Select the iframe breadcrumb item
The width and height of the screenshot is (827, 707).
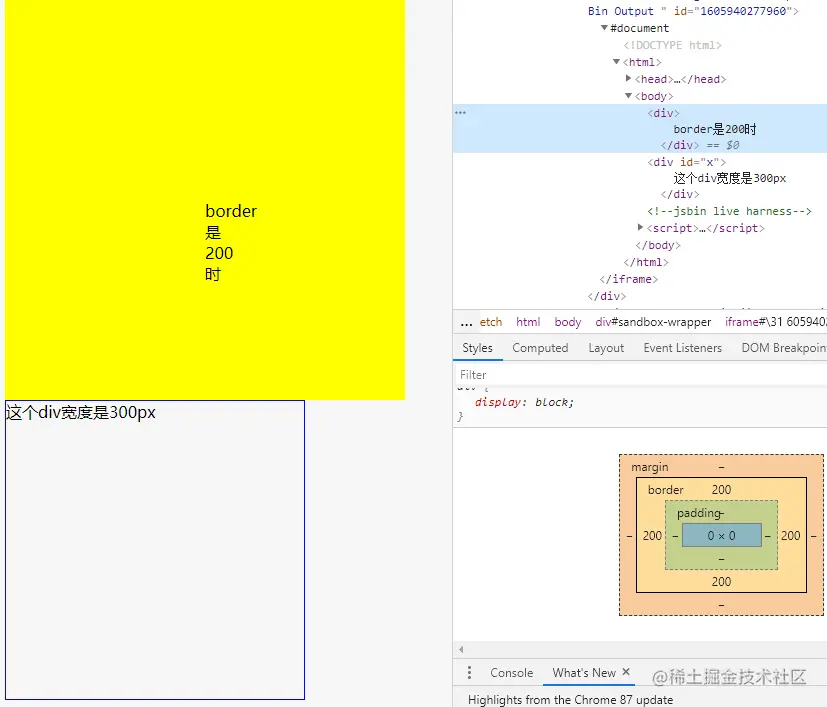click(775, 322)
